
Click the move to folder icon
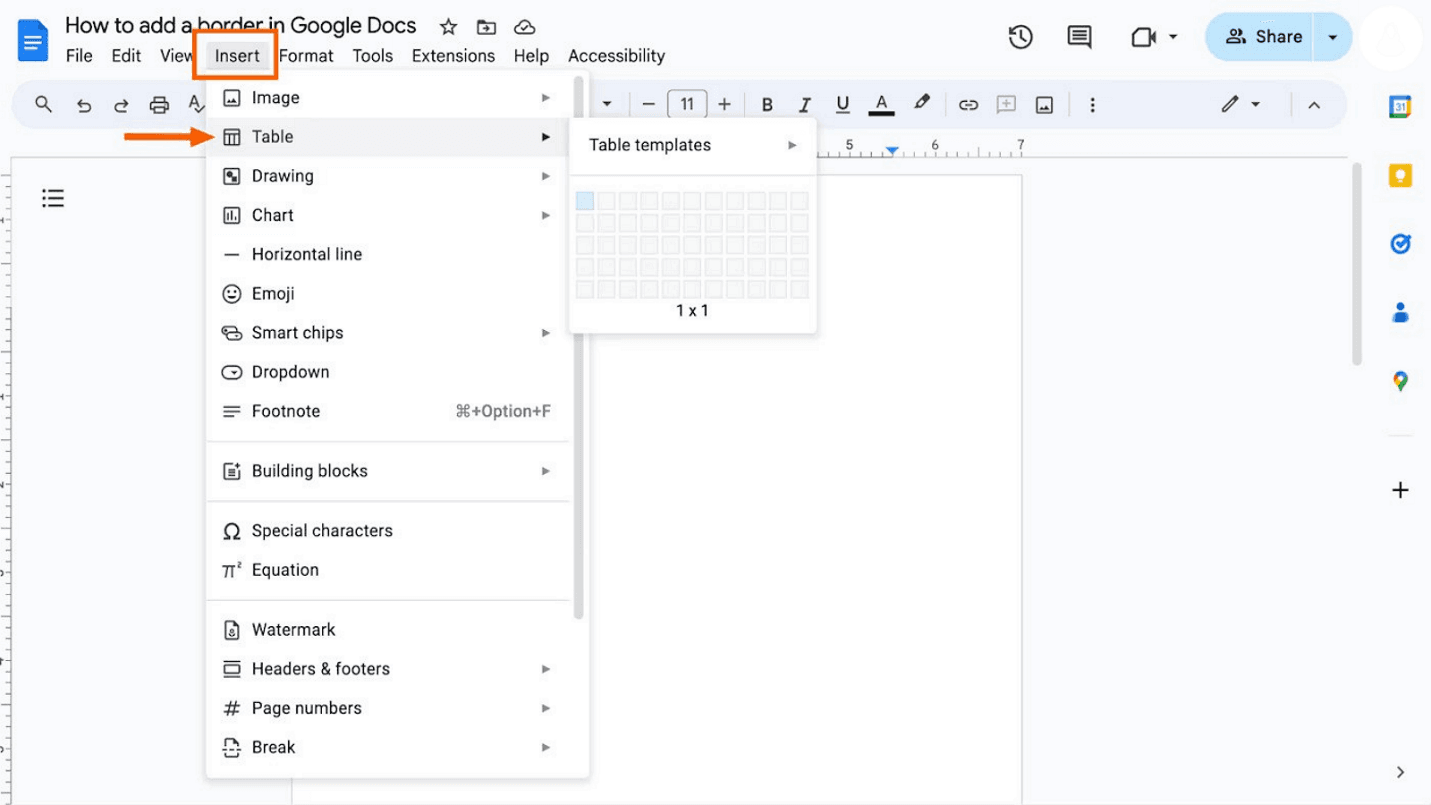[x=486, y=27]
